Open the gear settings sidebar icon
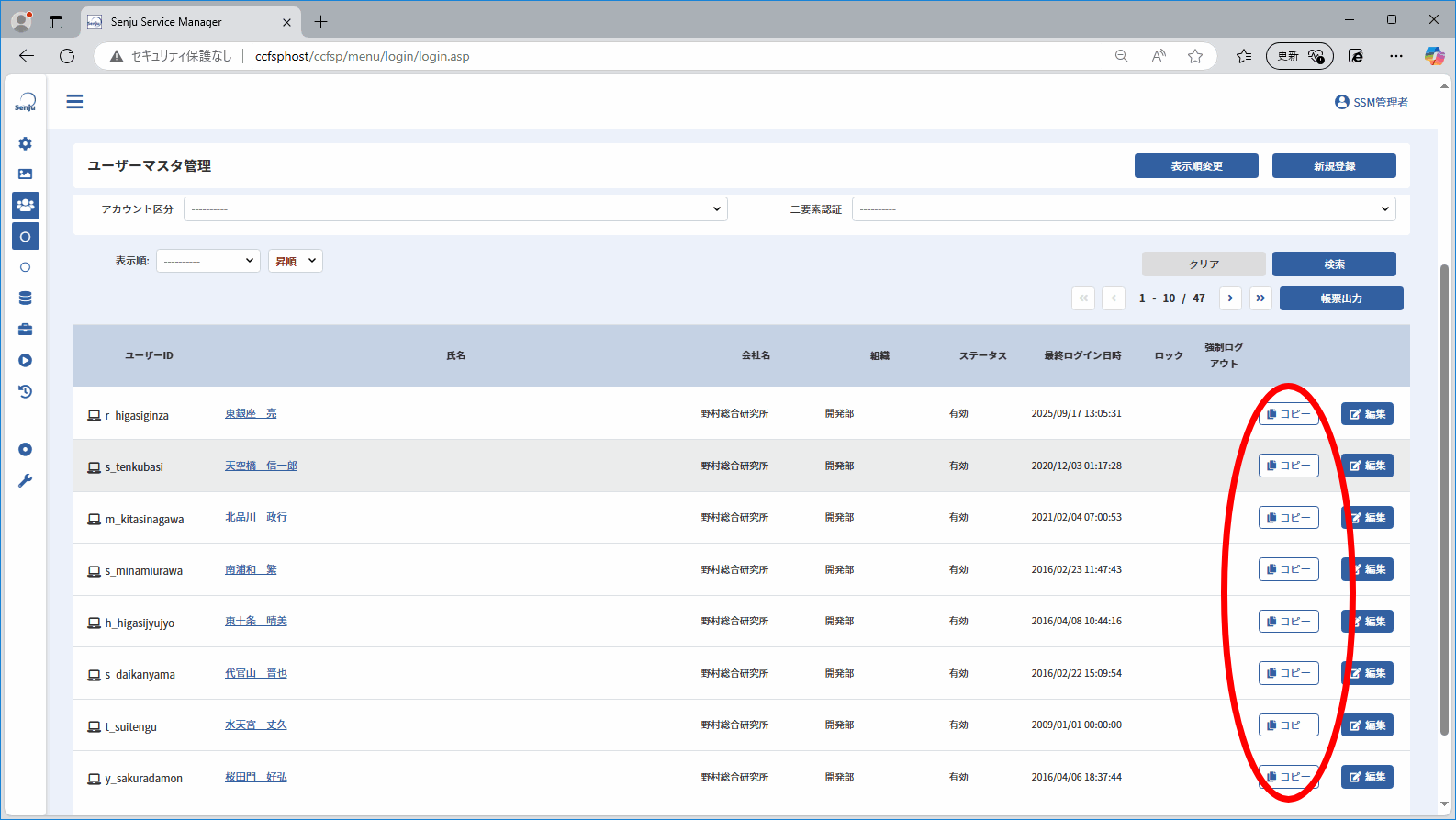 tap(26, 143)
